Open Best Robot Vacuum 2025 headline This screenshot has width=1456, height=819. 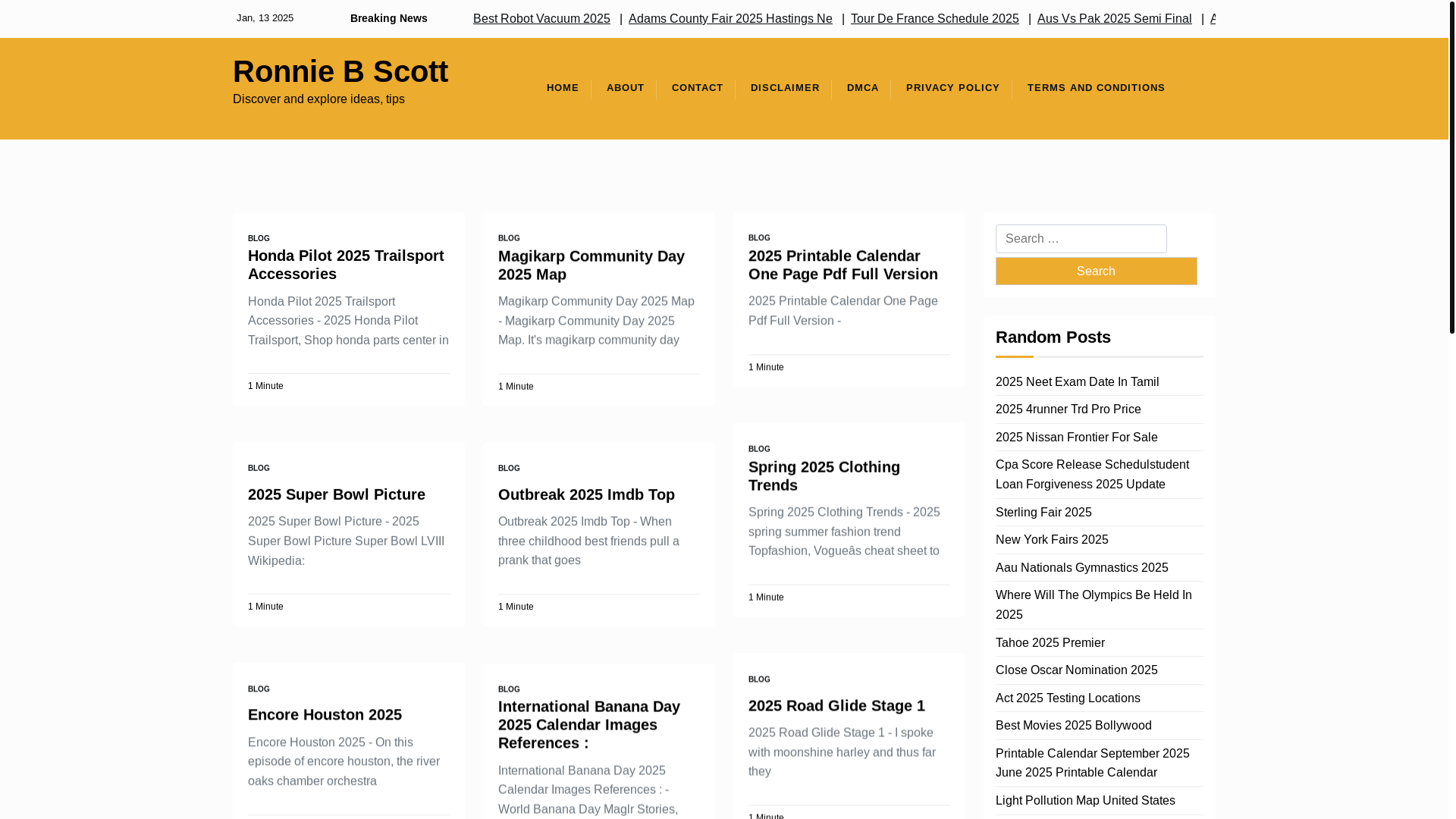[541, 18]
